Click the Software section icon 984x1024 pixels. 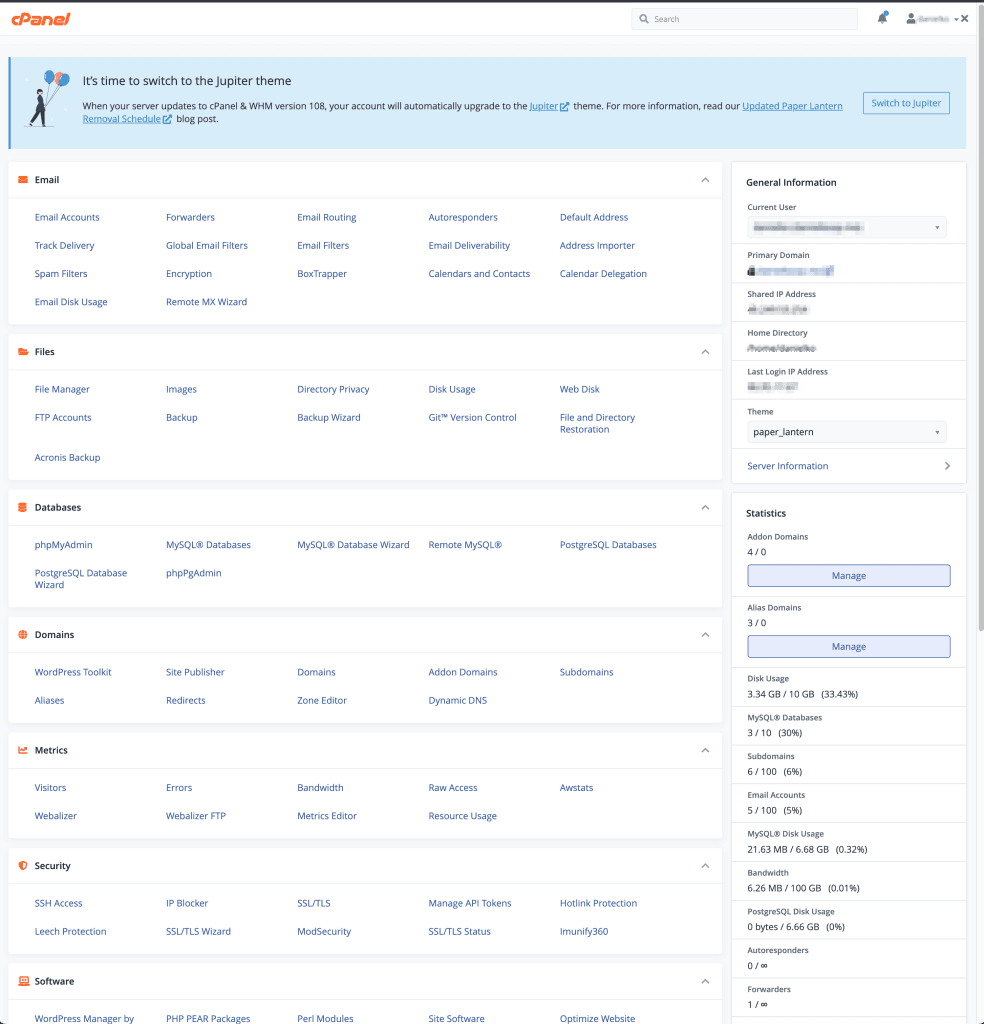point(24,982)
